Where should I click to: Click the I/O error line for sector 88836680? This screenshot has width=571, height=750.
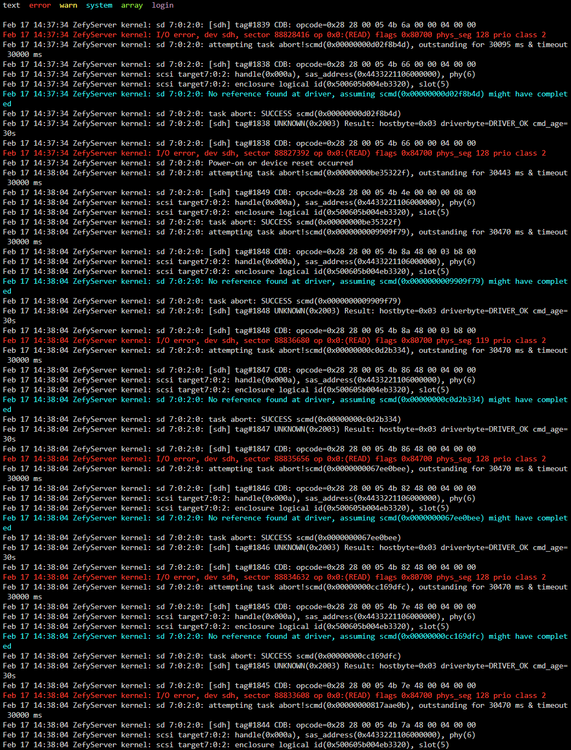click(x=274, y=340)
